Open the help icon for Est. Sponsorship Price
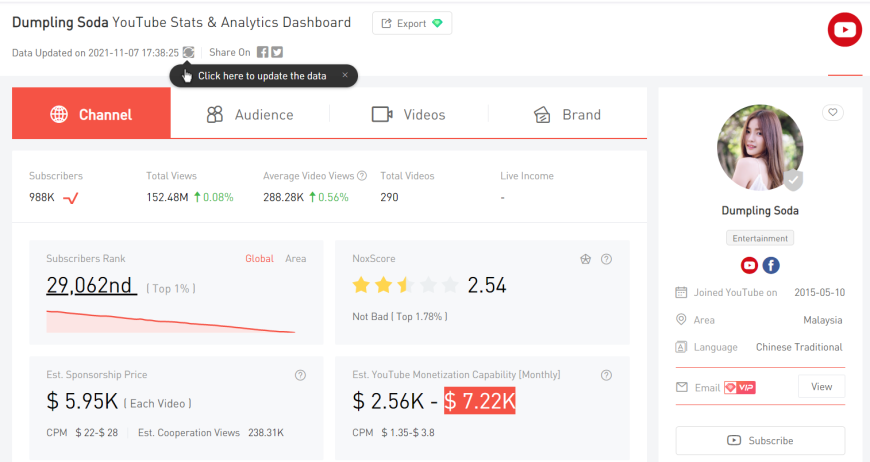Screen dimensions: 870x462 pos(300,375)
